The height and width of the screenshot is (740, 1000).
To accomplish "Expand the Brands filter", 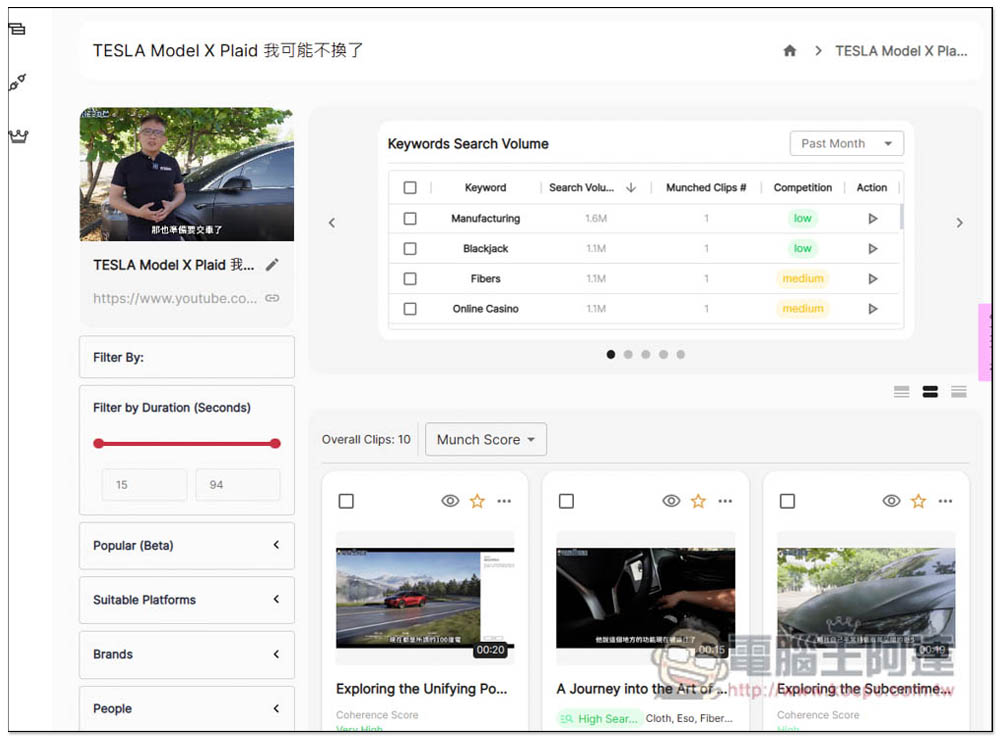I will (x=187, y=654).
